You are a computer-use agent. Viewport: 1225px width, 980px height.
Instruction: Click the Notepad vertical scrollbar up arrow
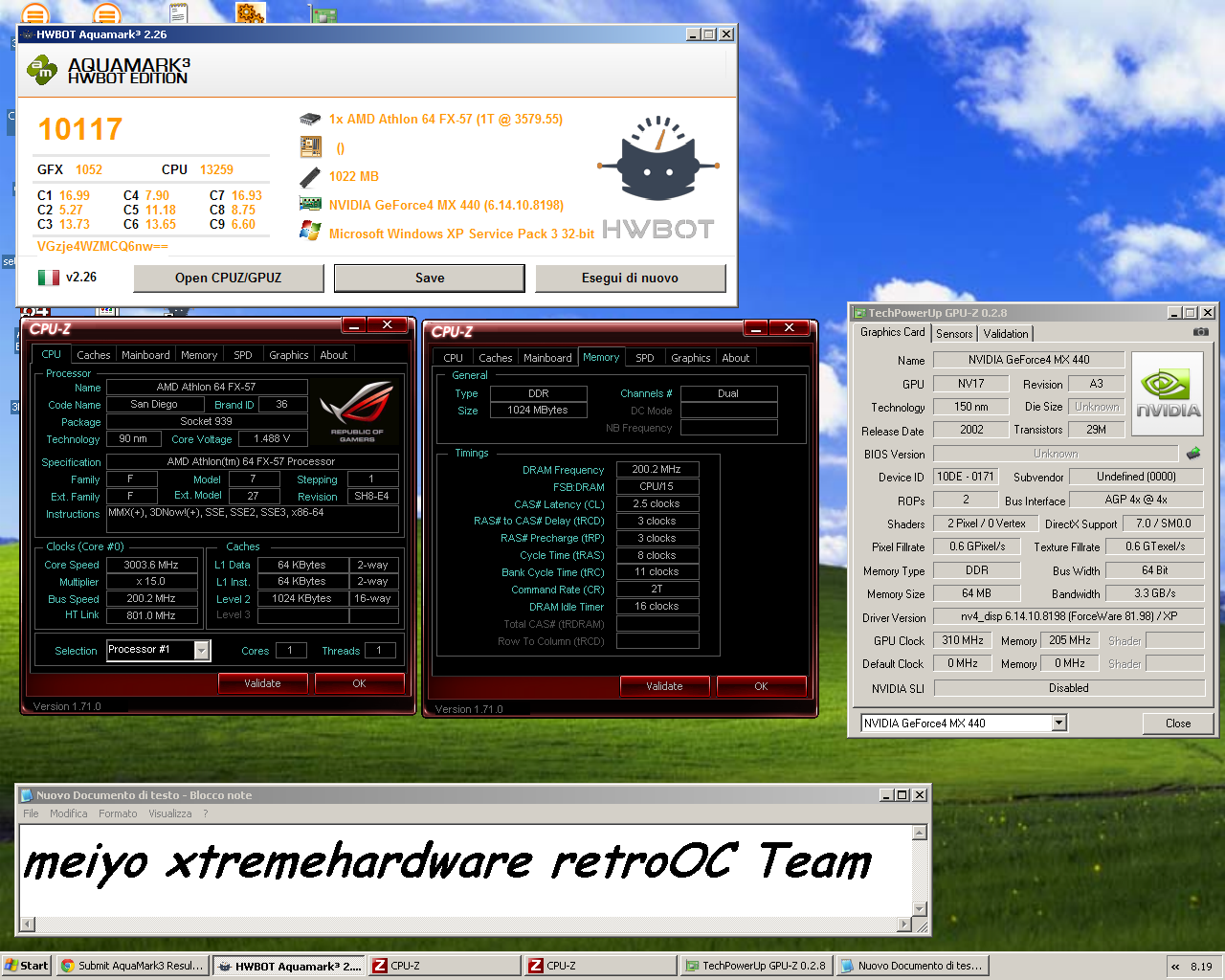pyautogui.click(x=920, y=833)
